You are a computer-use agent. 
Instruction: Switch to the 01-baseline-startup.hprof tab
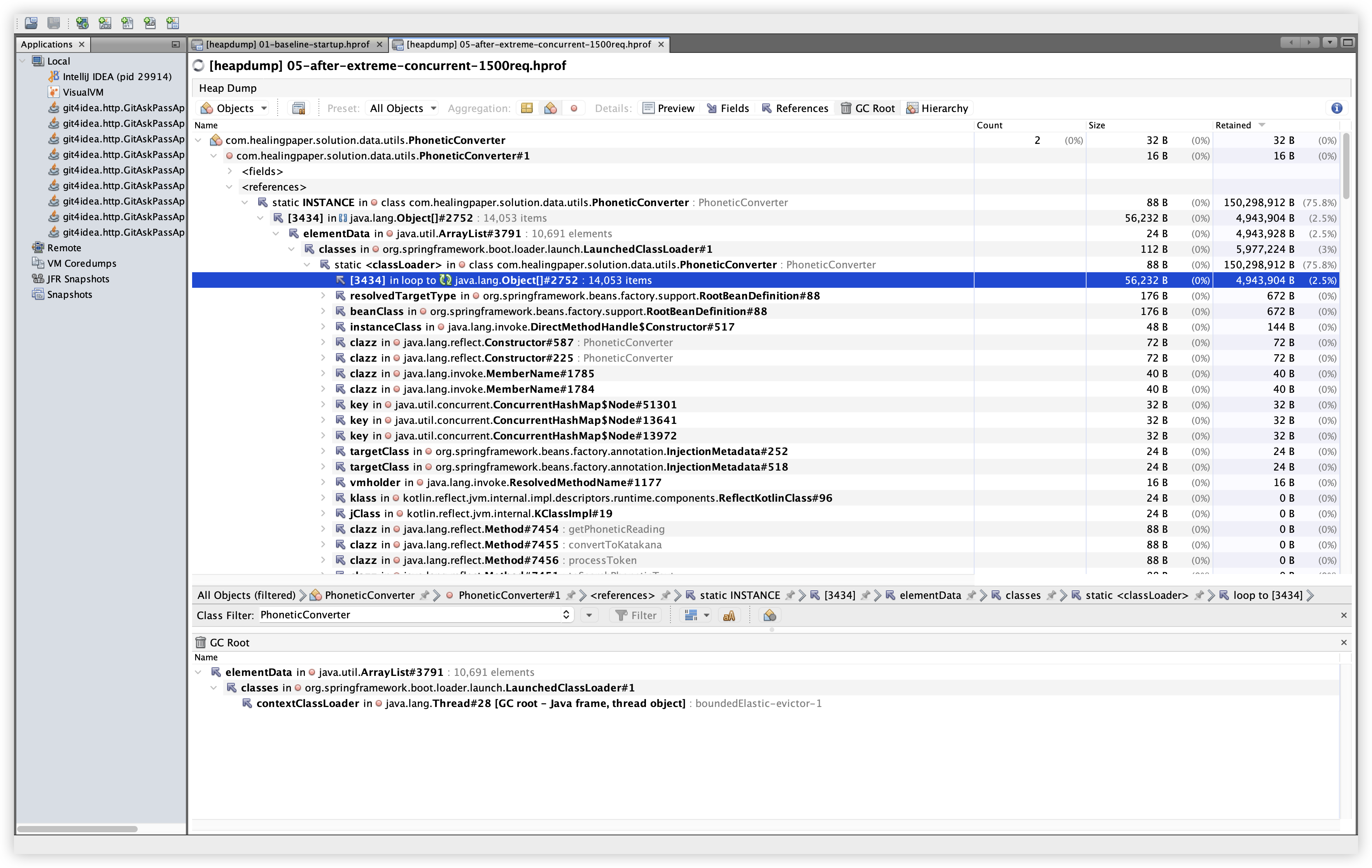coord(287,44)
